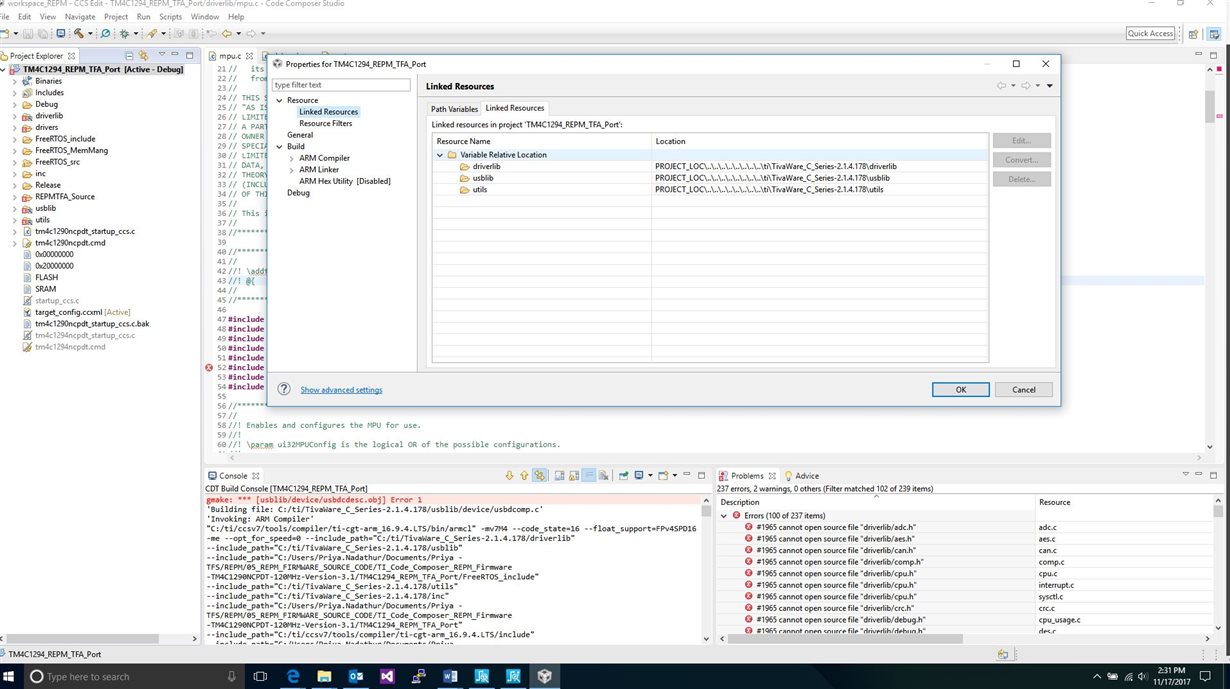Screen dimensions: 1230x689
Task: Click Edge browser icon in taskbar
Action: 294,677
